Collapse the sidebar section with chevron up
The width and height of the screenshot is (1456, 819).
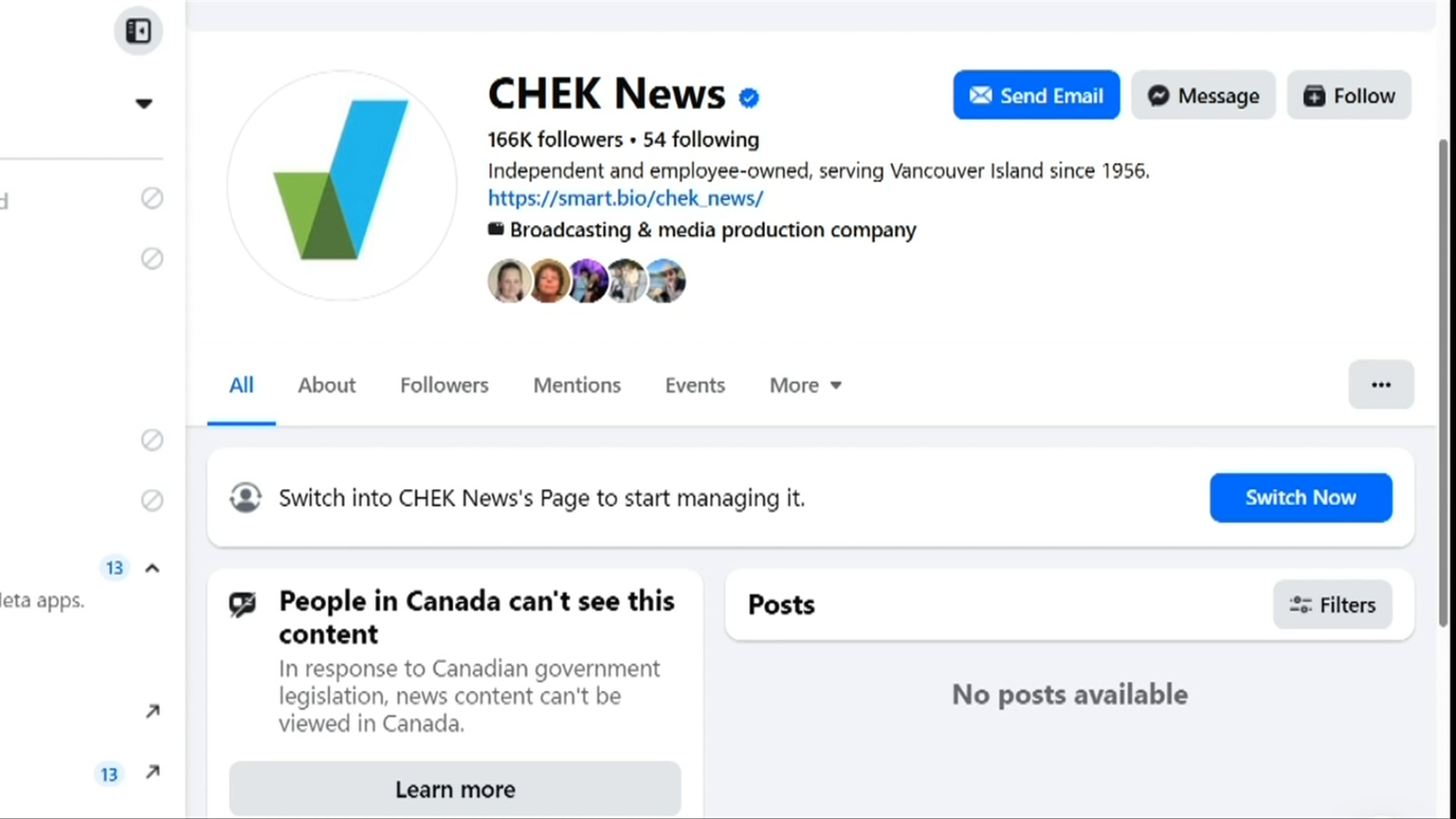152,569
